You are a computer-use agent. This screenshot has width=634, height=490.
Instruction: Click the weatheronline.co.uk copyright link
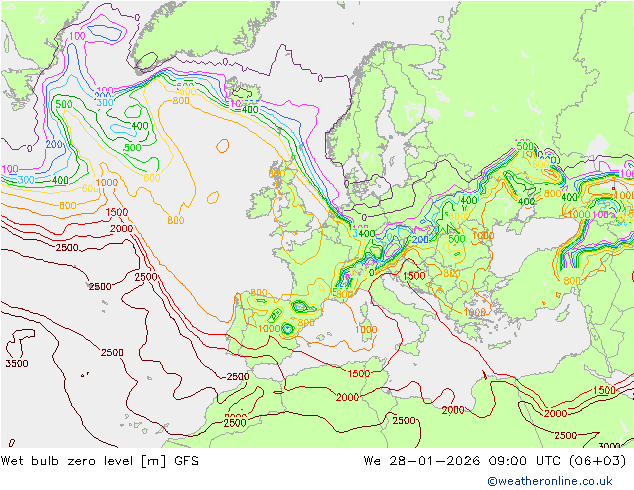coord(549,481)
